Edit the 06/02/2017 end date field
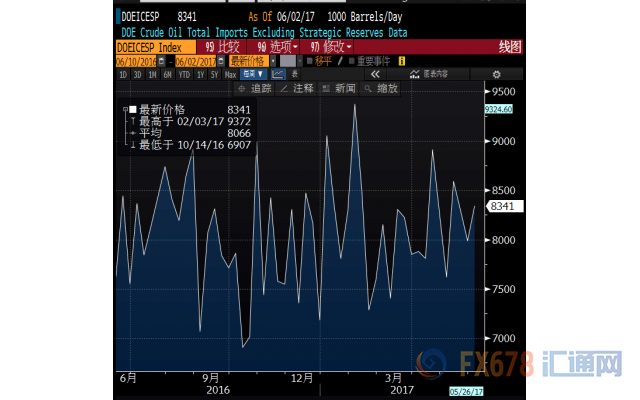Screen dimensions: 640x400 tap(196, 62)
